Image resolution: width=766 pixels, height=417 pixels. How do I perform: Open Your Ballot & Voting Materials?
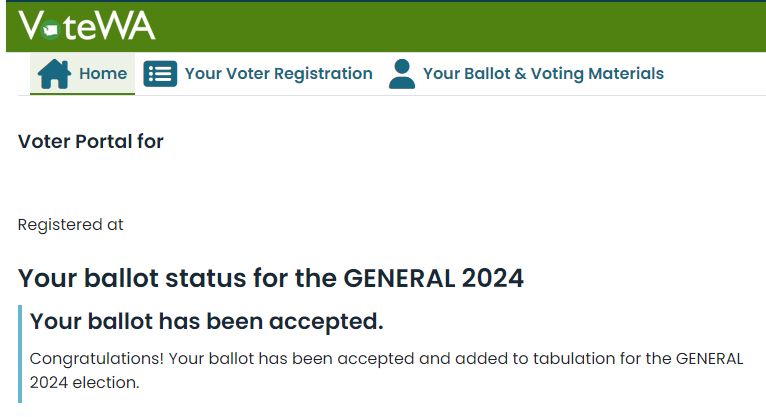tap(526, 74)
